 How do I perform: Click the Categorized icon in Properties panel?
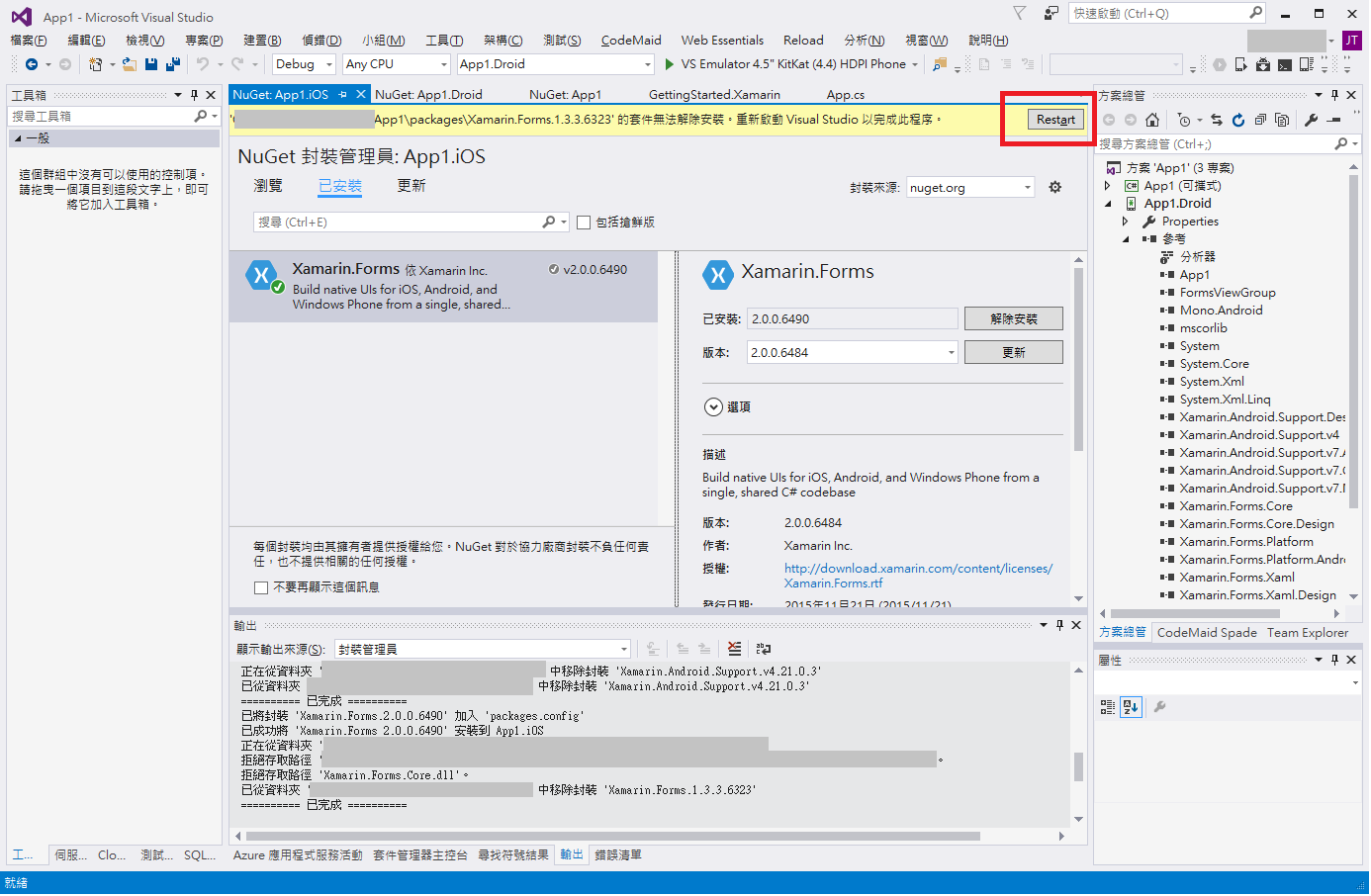[1108, 707]
